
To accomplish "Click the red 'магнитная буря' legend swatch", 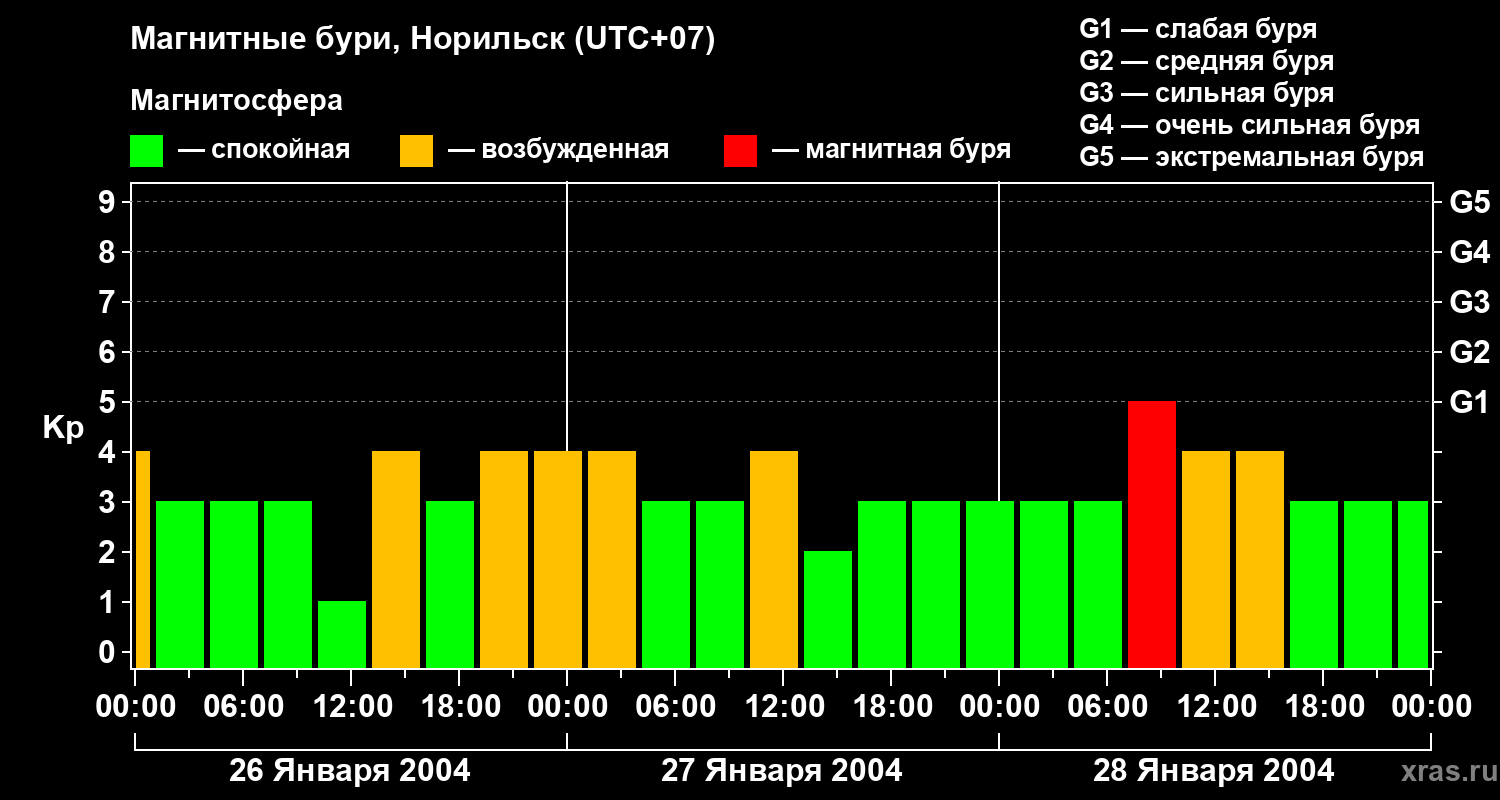I will click(740, 151).
